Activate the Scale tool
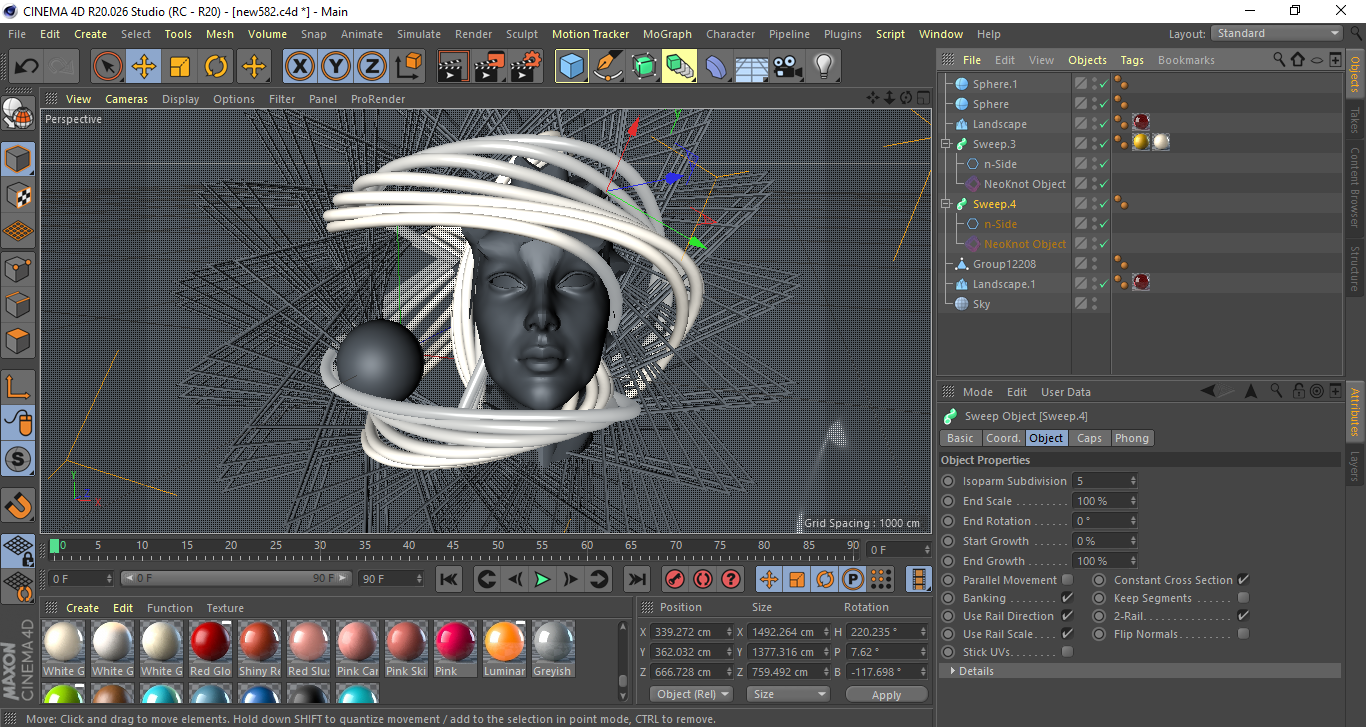1366x727 pixels. pyautogui.click(x=180, y=67)
